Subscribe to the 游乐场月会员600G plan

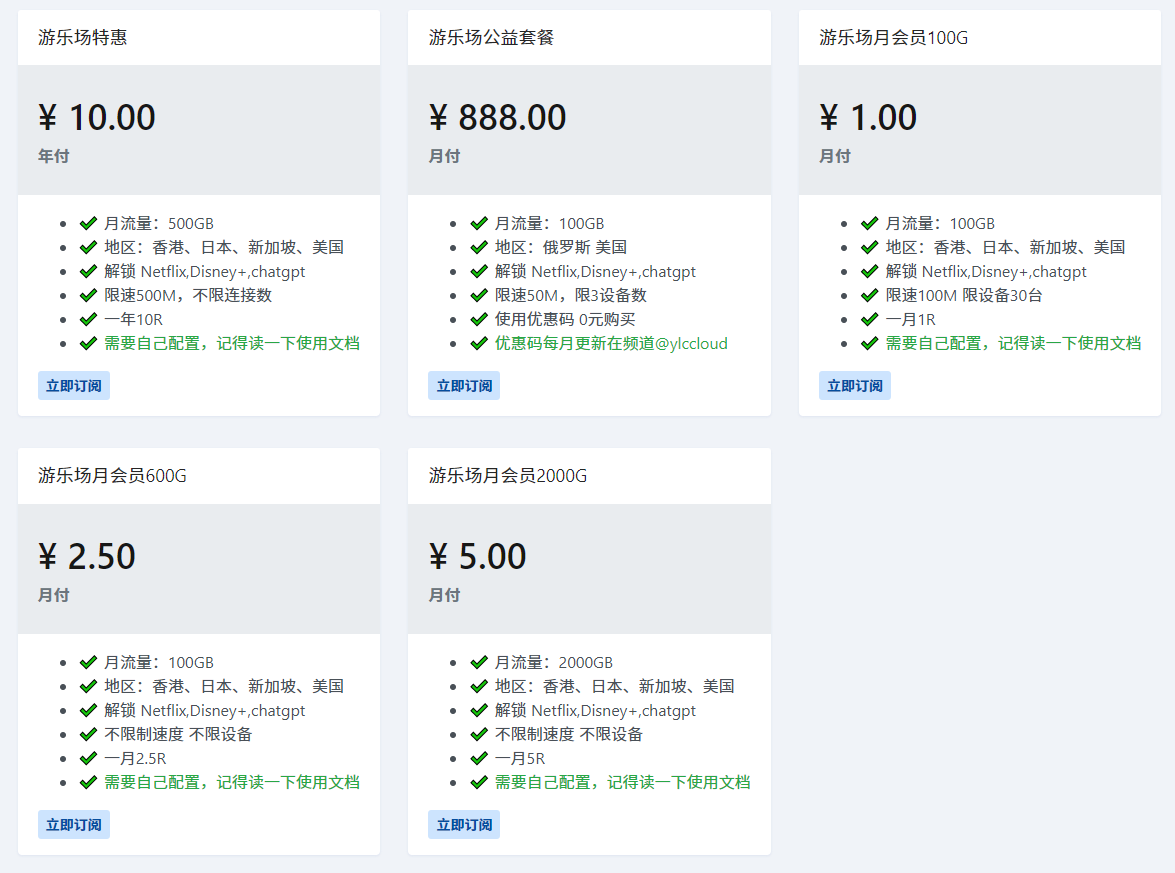(x=74, y=825)
